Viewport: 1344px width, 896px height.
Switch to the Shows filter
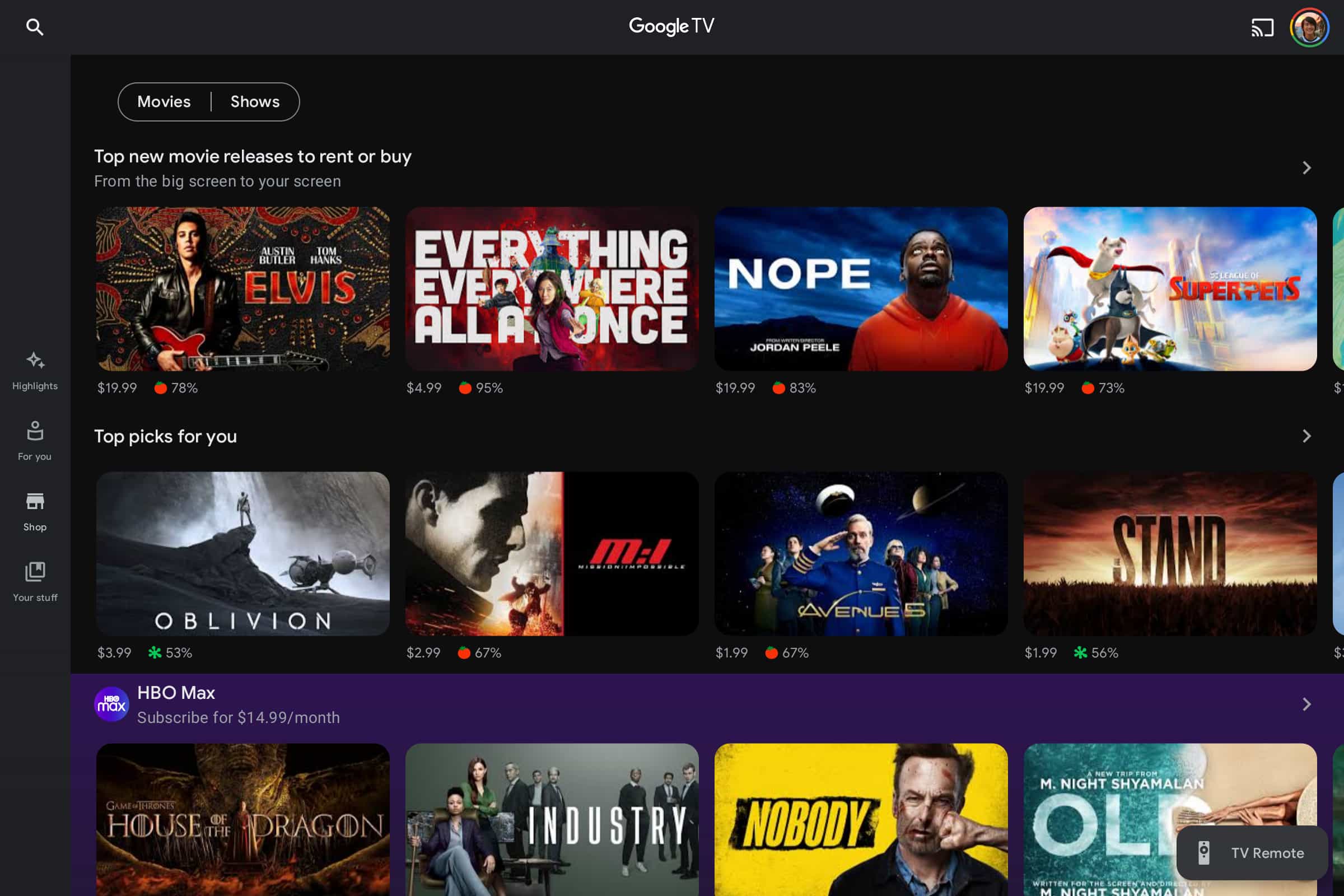255,102
